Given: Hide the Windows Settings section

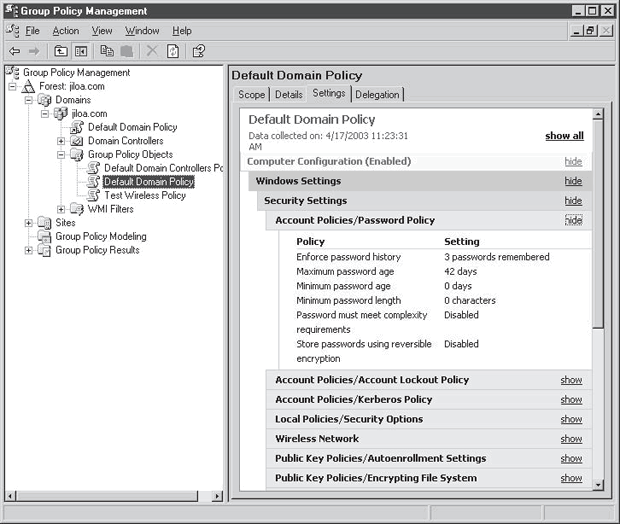Looking at the screenshot, I should [573, 181].
